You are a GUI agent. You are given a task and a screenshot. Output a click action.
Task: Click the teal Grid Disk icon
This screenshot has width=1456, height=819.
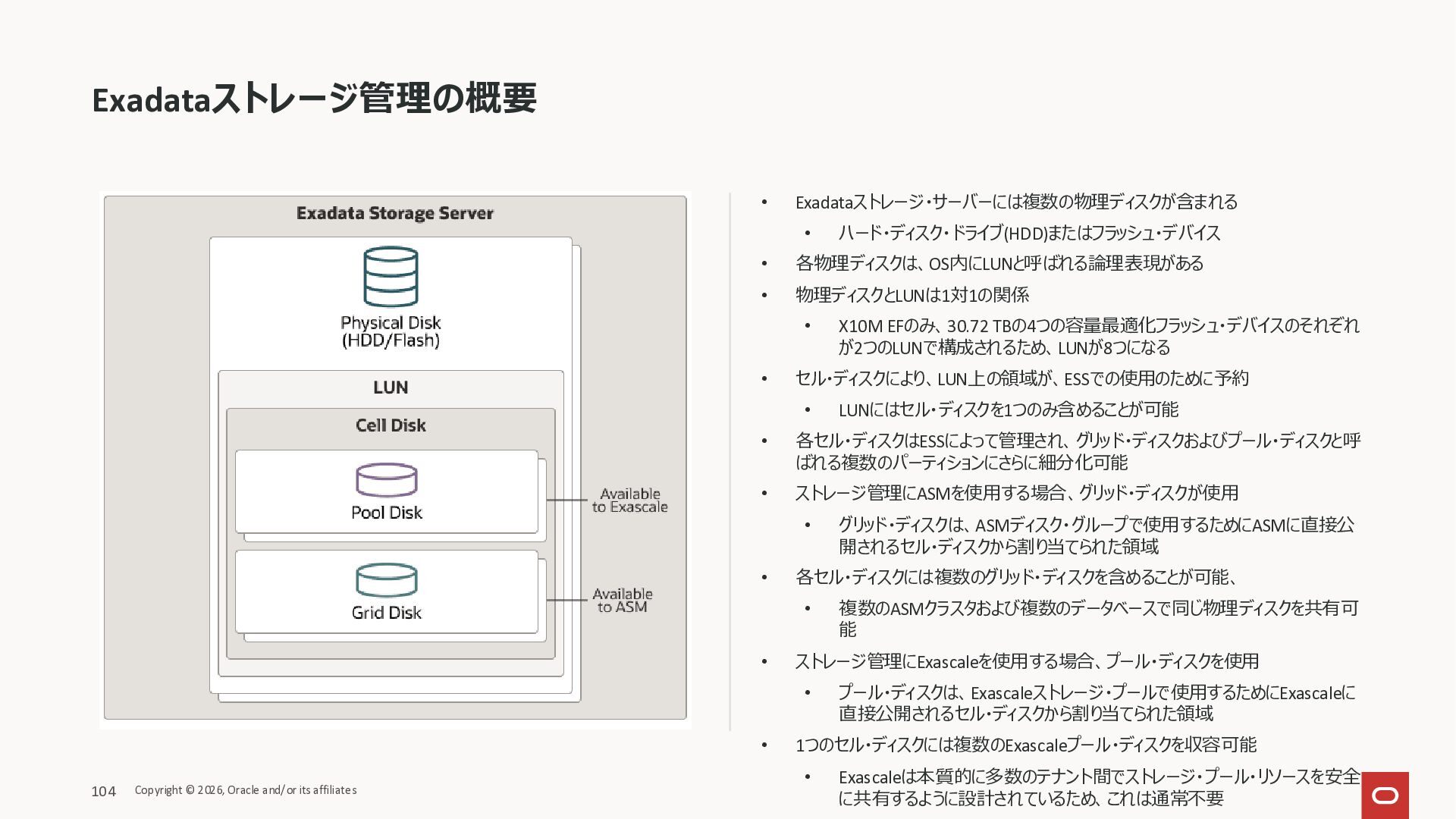387,580
